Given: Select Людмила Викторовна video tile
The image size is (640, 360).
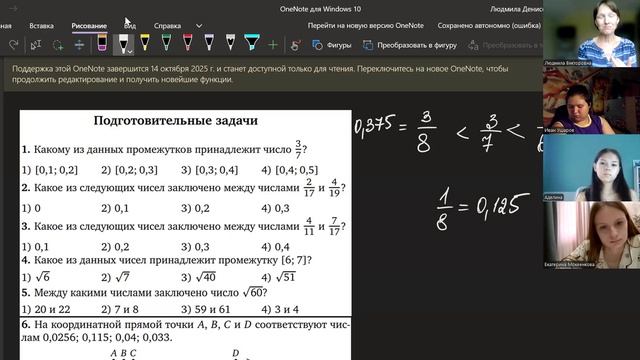Looking at the screenshot, I should [x=591, y=33].
